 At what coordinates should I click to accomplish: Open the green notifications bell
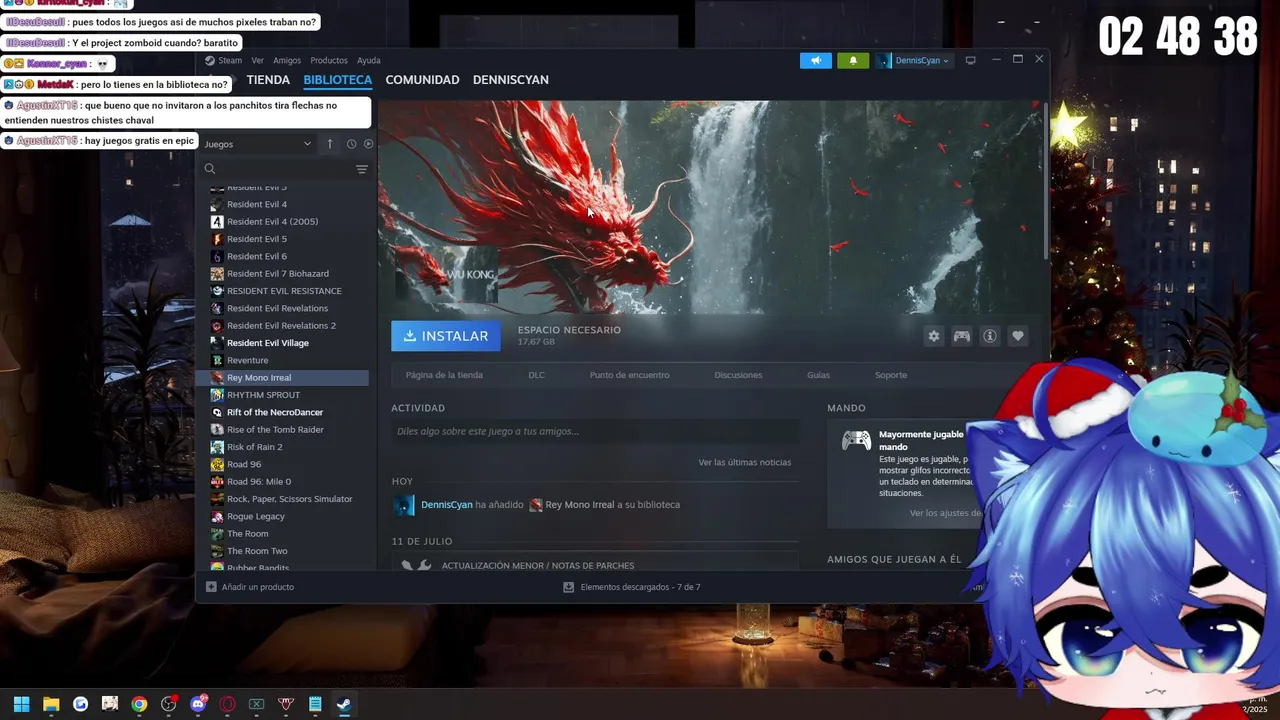click(853, 60)
